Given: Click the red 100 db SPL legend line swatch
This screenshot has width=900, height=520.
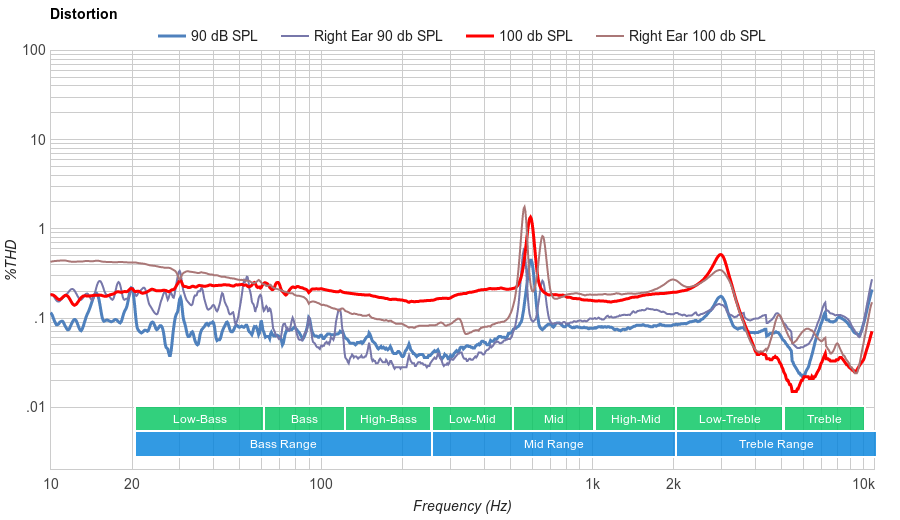Looking at the screenshot, I should click(x=479, y=36).
